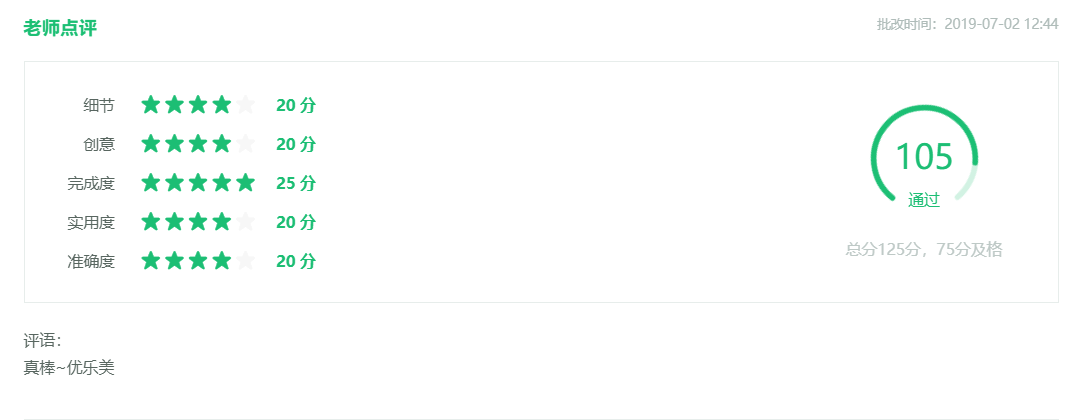Image resolution: width=1075 pixels, height=420 pixels.
Task: Click the 完成度 score of 25 分
Action: [295, 184]
